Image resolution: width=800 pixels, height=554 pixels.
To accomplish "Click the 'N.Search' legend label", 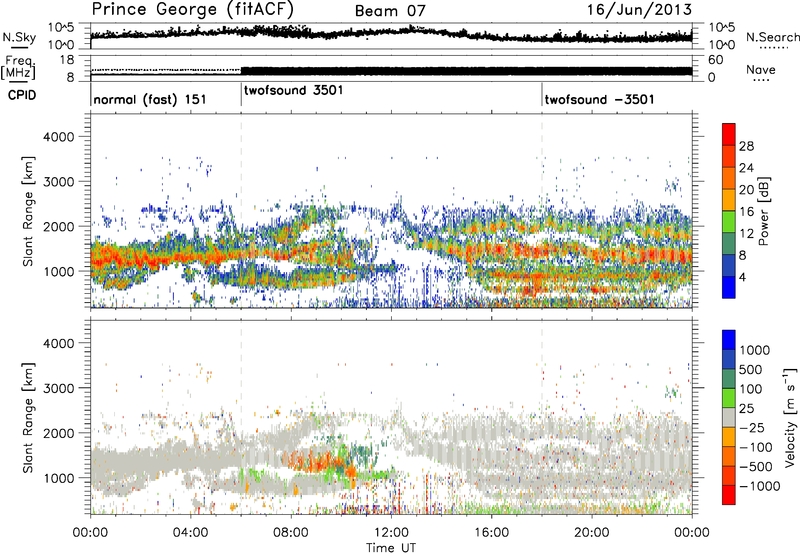I will pos(772,37).
